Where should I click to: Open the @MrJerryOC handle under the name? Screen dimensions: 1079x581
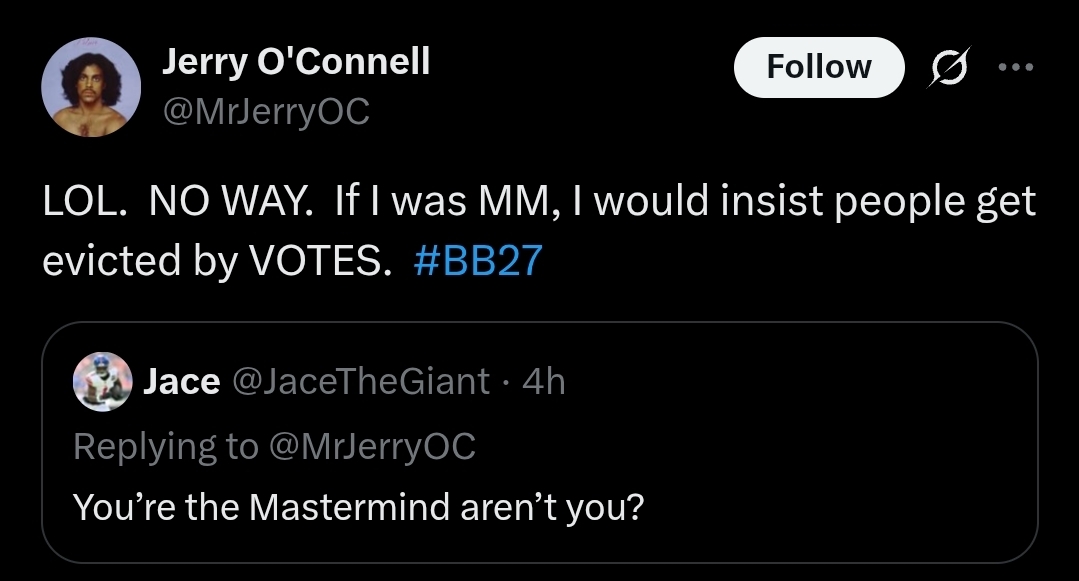[266, 112]
